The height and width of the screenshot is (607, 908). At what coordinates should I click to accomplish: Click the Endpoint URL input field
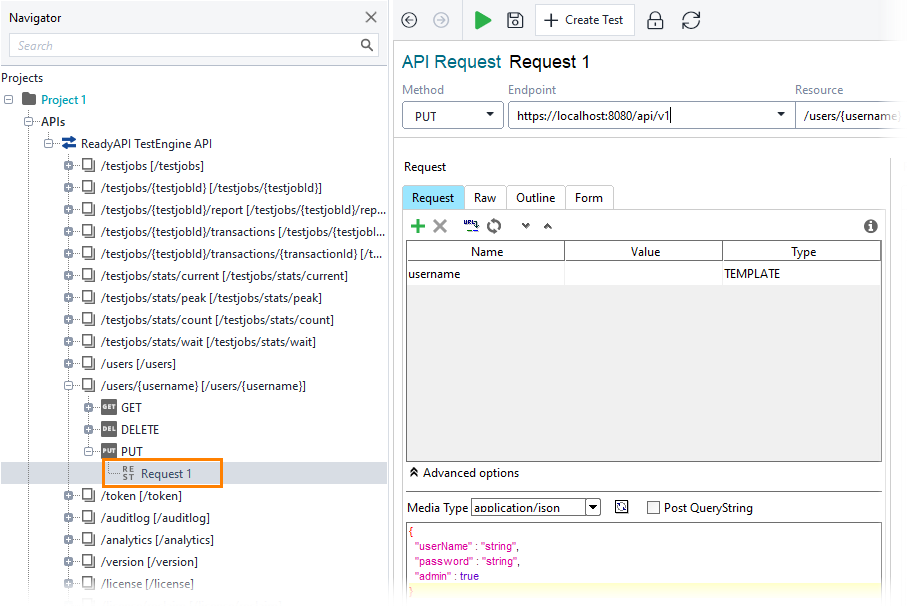(x=640, y=116)
